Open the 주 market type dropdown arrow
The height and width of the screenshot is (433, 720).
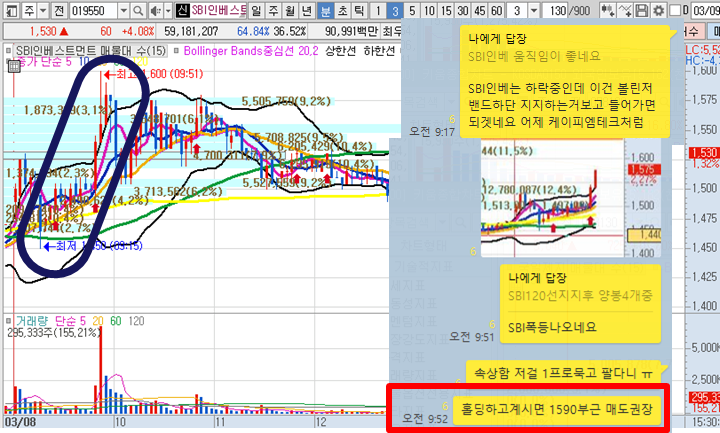click(x=43, y=10)
